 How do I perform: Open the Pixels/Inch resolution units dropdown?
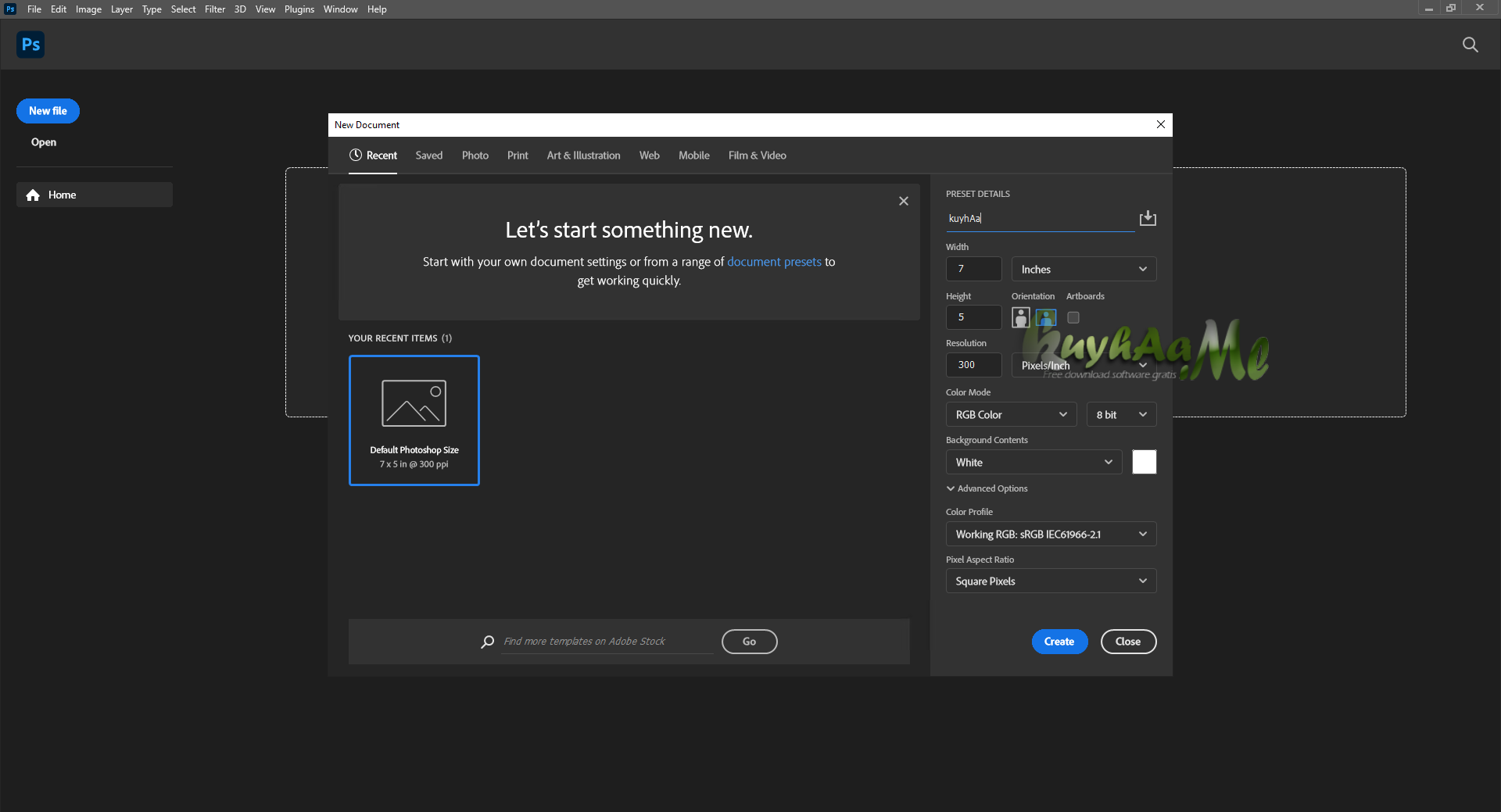point(1084,365)
